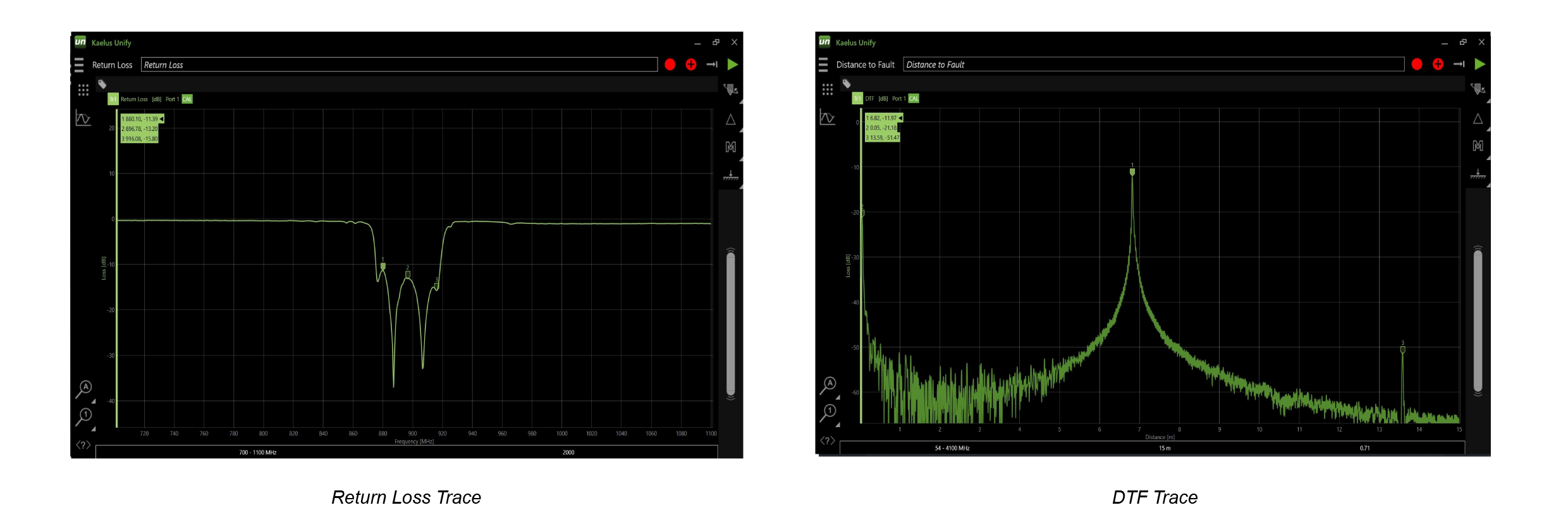Select Tr1 trace badge in Return Loss window
Image resolution: width=1568 pixels, height=517 pixels.
coord(113,99)
